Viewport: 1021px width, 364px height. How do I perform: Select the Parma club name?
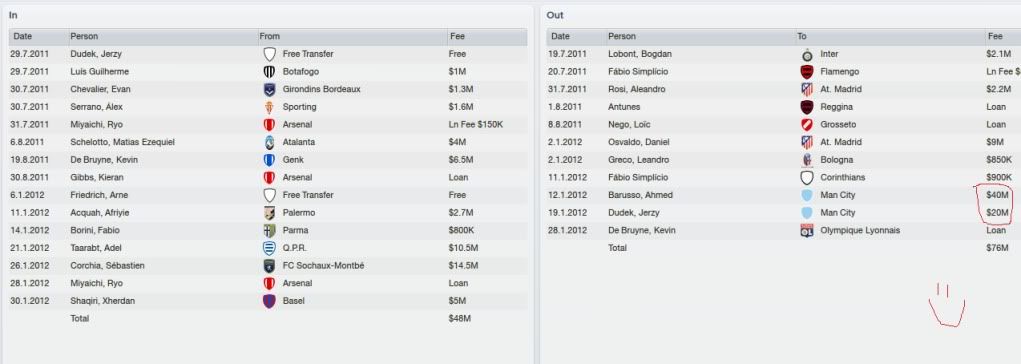[294, 231]
